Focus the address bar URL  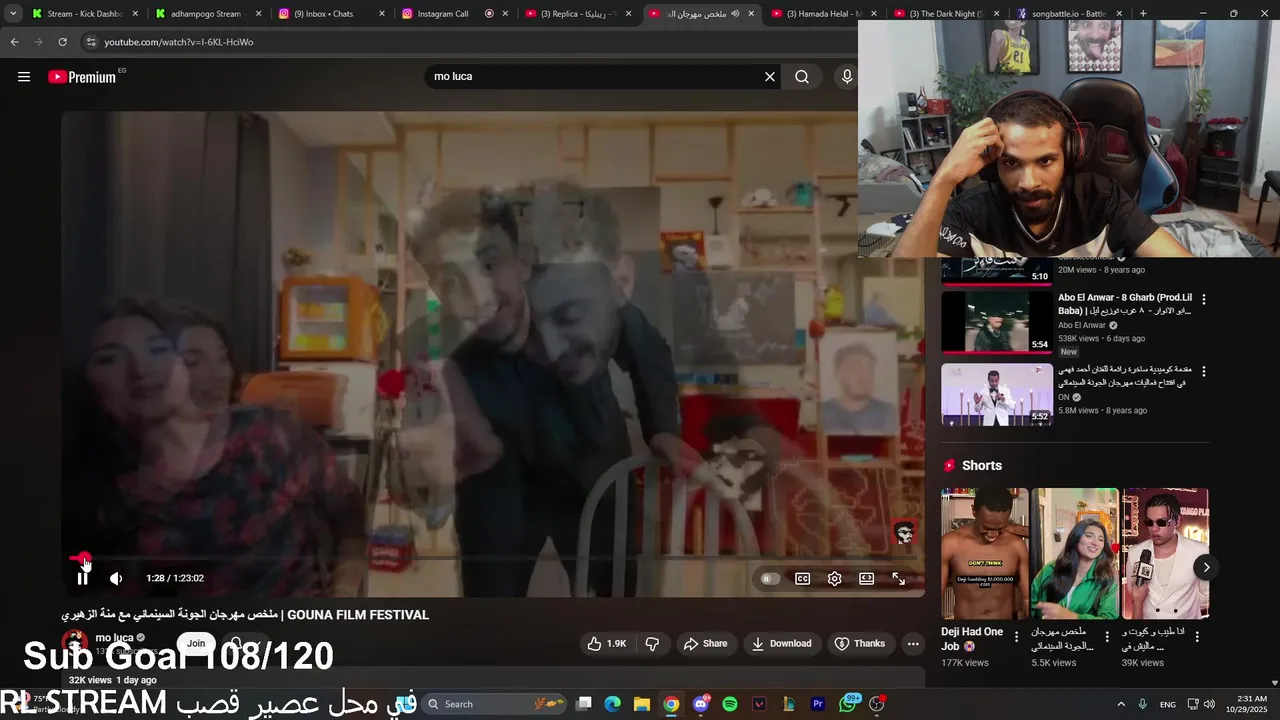[178, 42]
